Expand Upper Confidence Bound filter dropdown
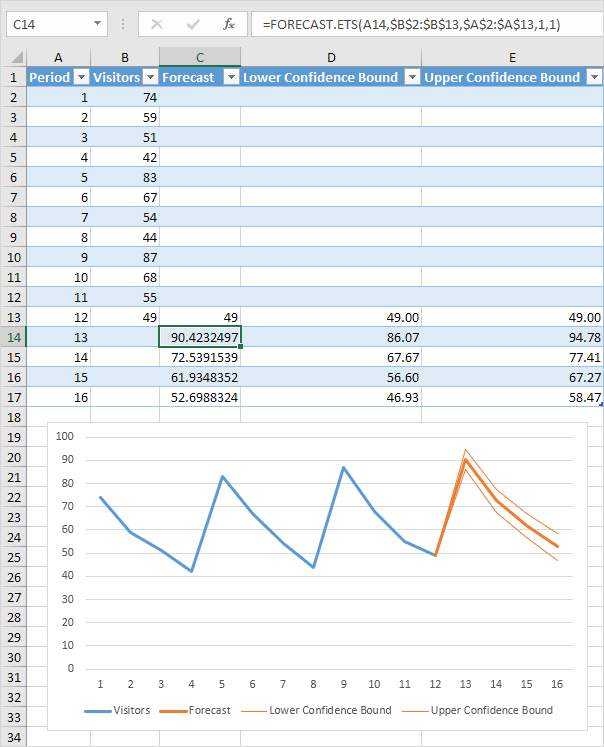Viewport: 604px width, 747px height. click(593, 77)
